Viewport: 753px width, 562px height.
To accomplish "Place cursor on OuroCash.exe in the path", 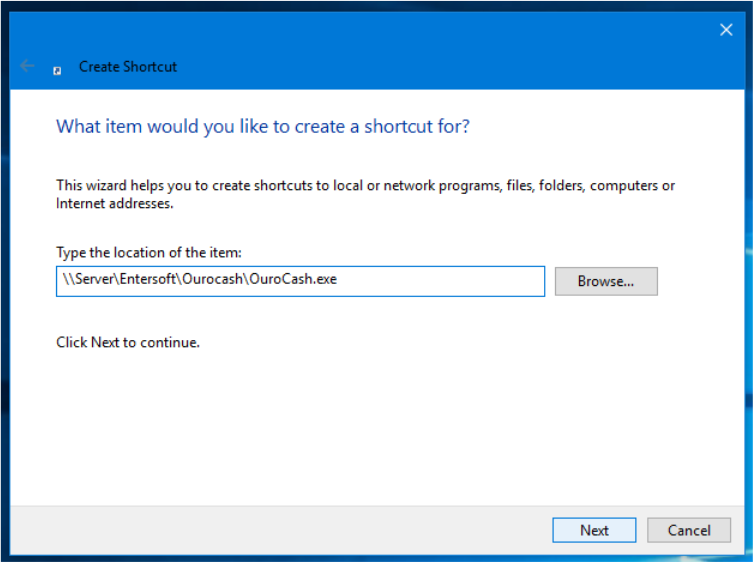I will tap(292, 279).
